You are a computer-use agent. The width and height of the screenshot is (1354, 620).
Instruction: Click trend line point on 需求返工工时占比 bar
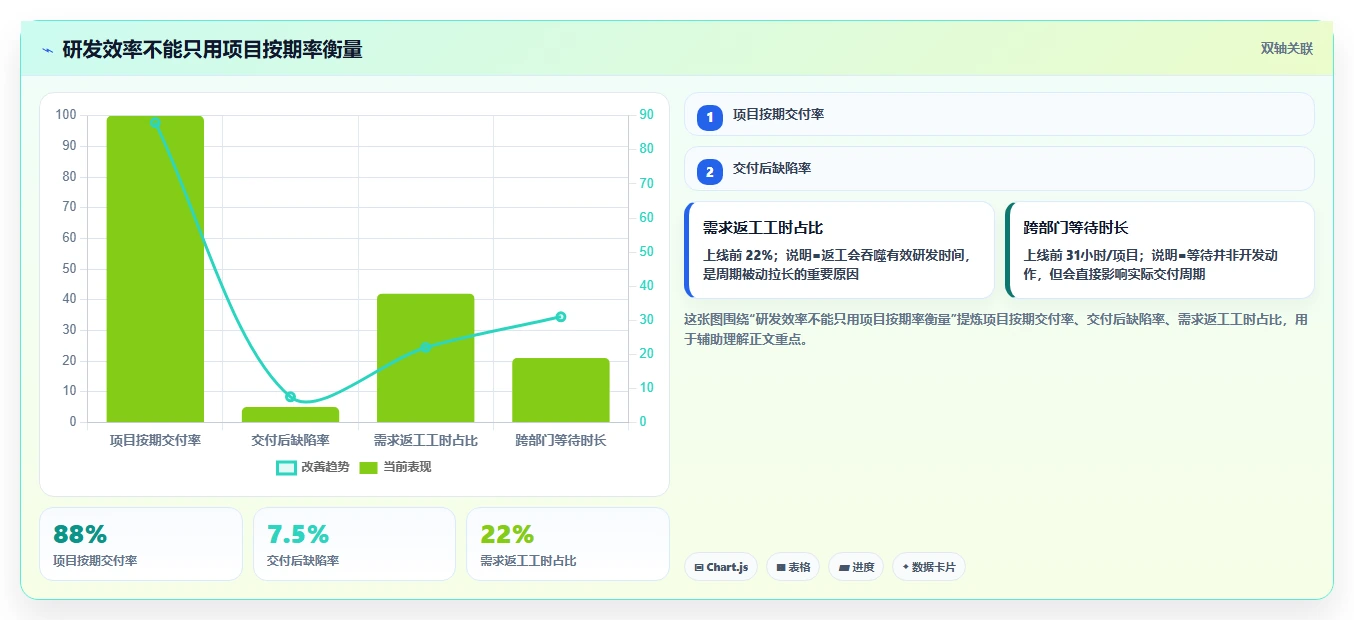(425, 347)
